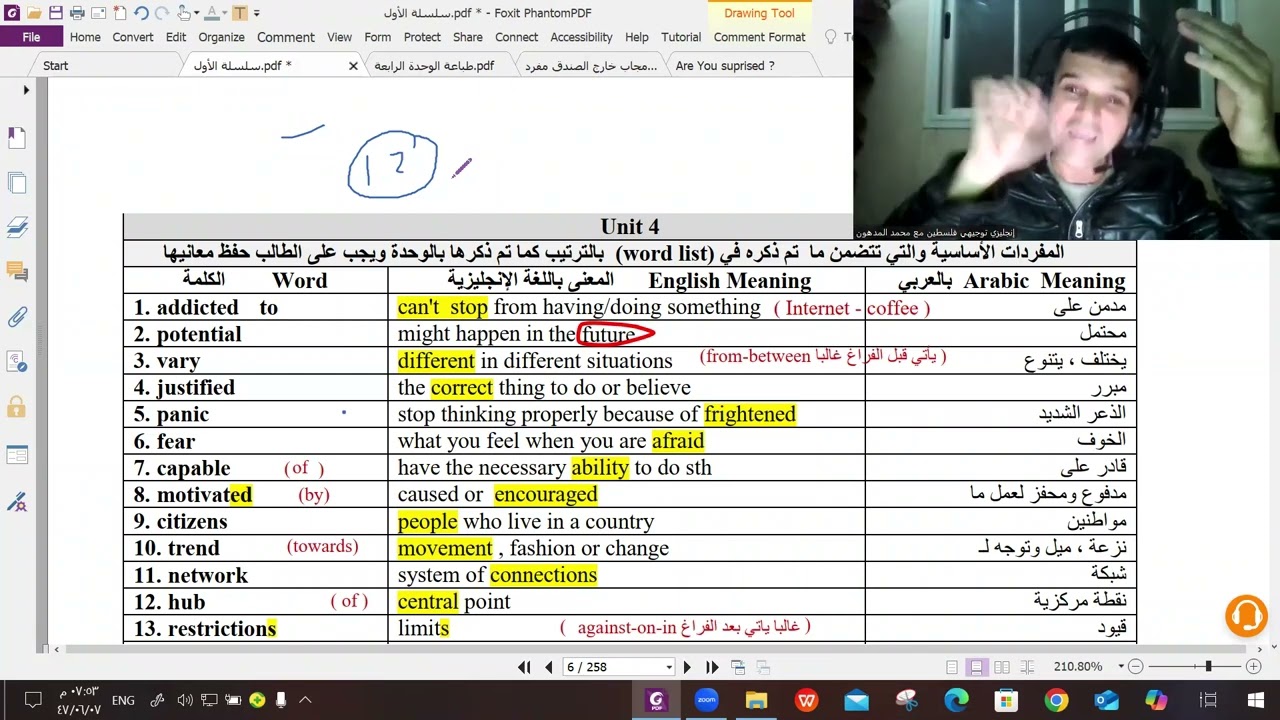Switch to facing pages view icon
The height and width of the screenshot is (720, 1280).
tap(1001, 667)
